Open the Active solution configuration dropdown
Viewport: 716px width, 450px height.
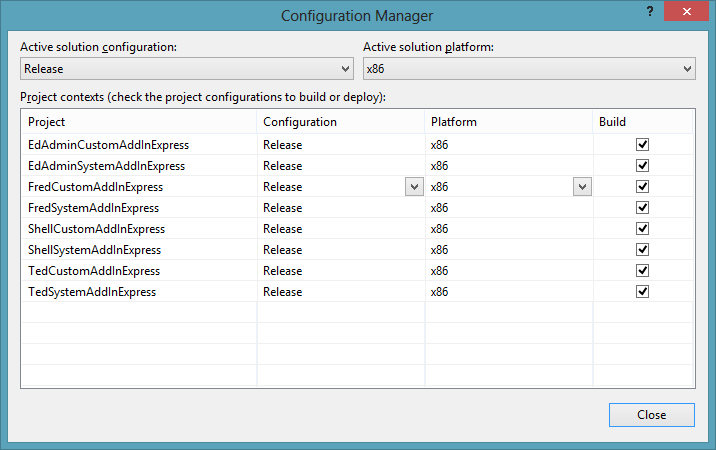click(x=187, y=69)
